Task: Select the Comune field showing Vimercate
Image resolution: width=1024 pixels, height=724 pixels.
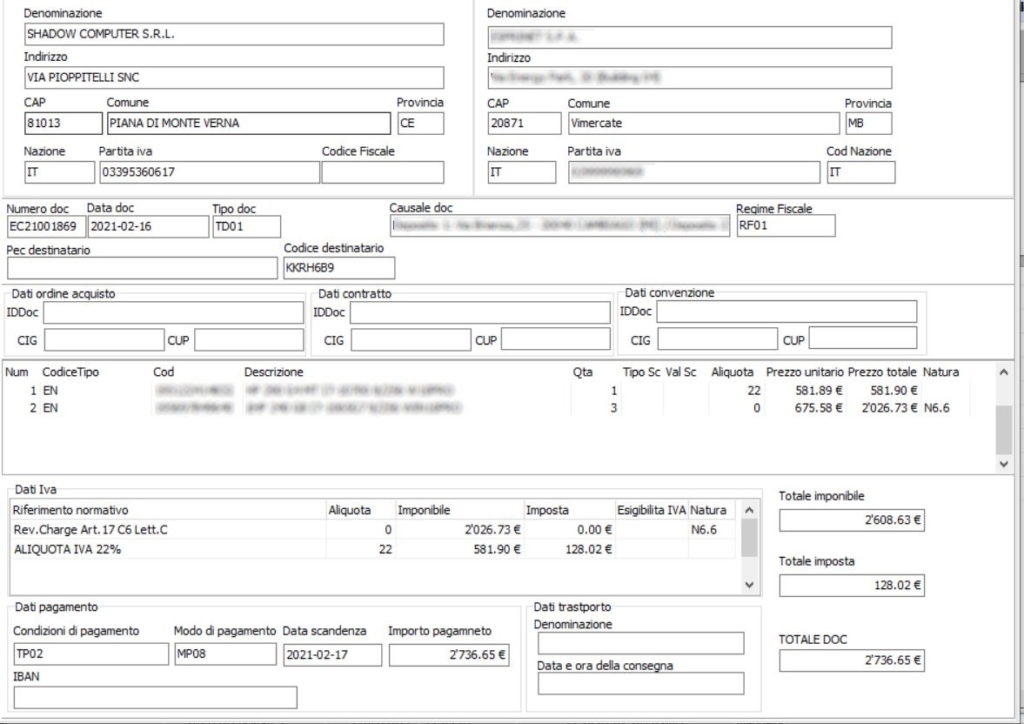Action: pyautogui.click(x=703, y=123)
